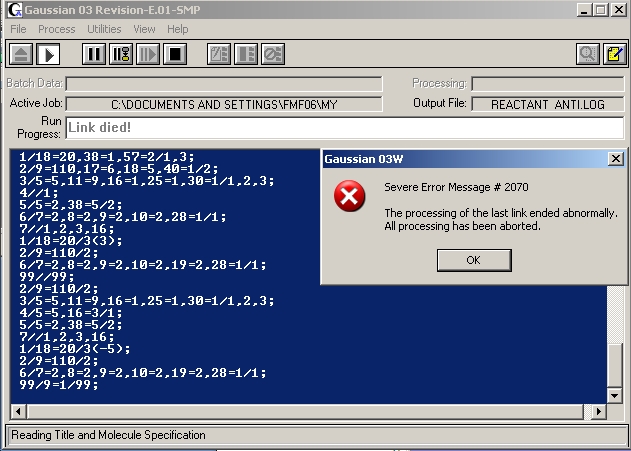
Task: Click the Batch Data field
Action: click(x=224, y=84)
